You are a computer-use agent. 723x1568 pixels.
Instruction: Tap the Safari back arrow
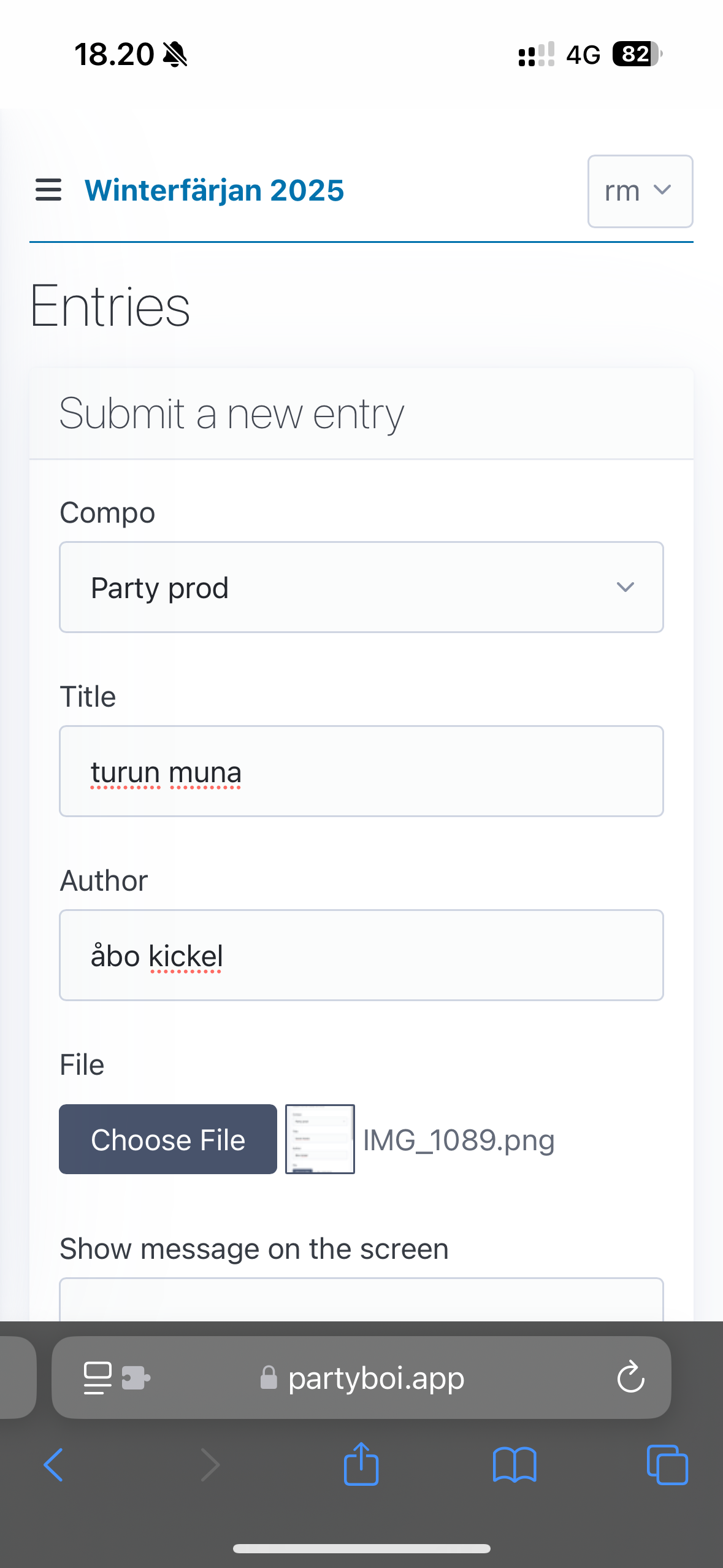tap(53, 1465)
